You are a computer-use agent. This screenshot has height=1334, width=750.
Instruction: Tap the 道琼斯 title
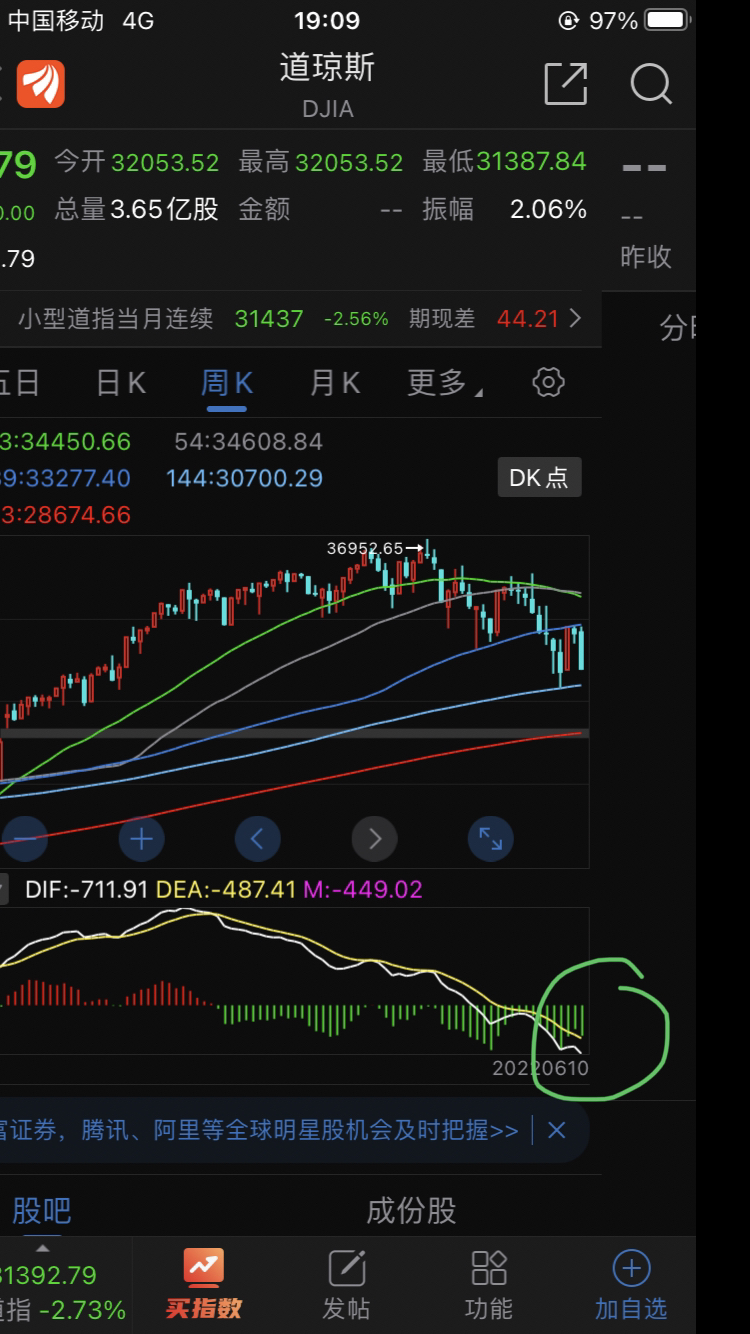328,68
